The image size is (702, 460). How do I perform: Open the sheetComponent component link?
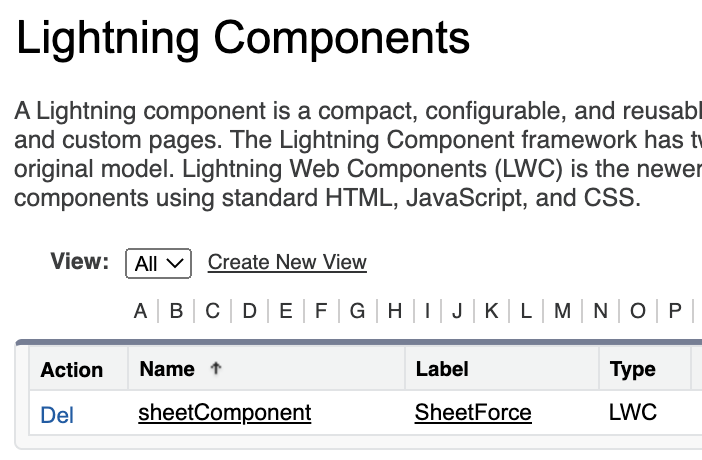click(x=225, y=413)
